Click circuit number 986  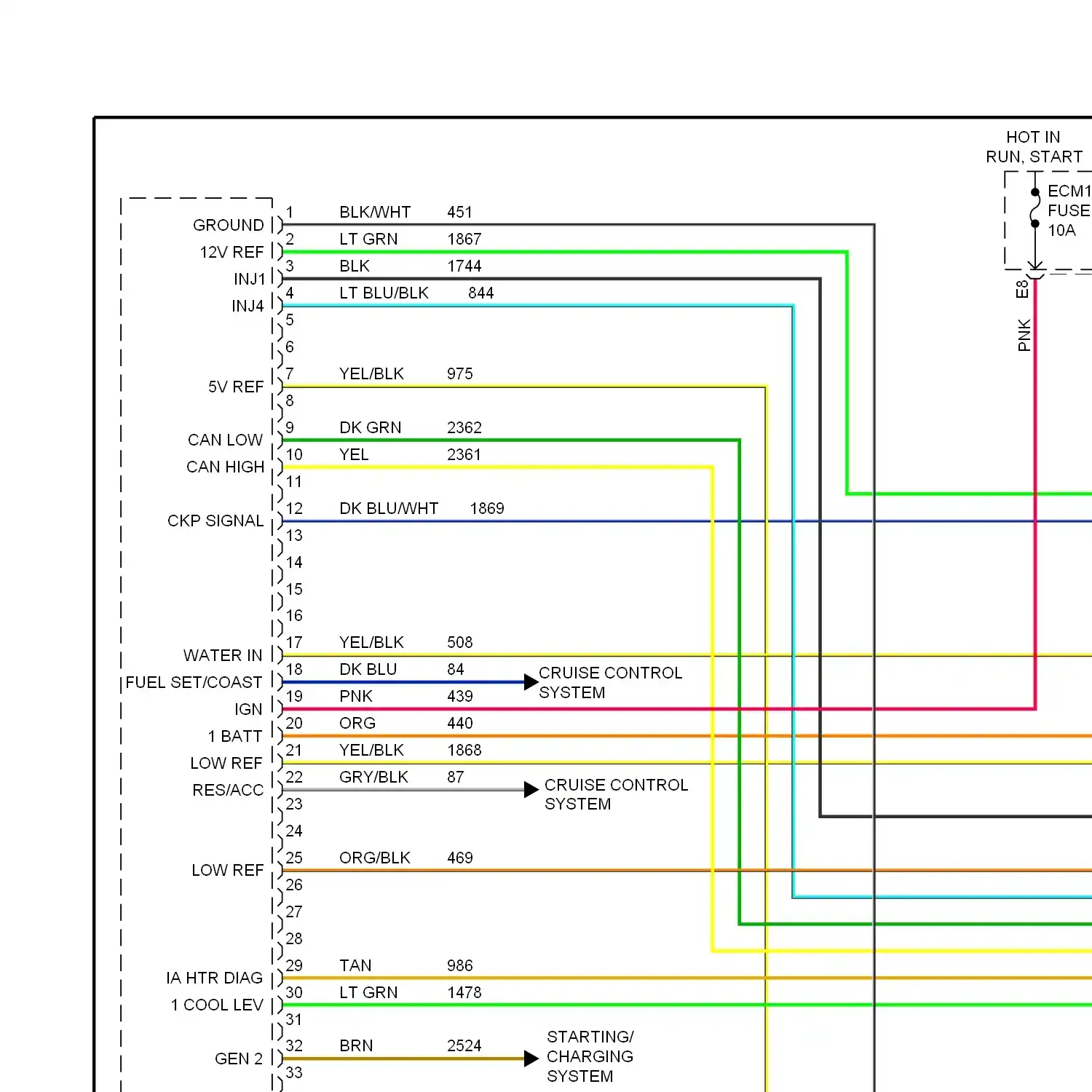(460, 966)
